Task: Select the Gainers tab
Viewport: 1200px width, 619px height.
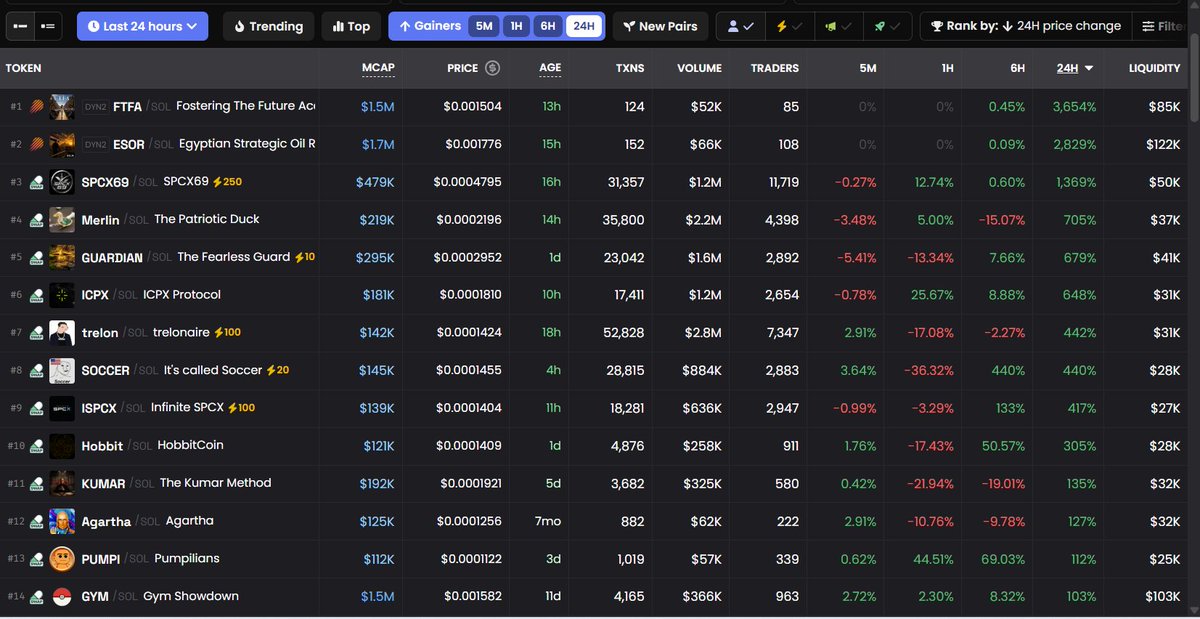Action: 429,26
